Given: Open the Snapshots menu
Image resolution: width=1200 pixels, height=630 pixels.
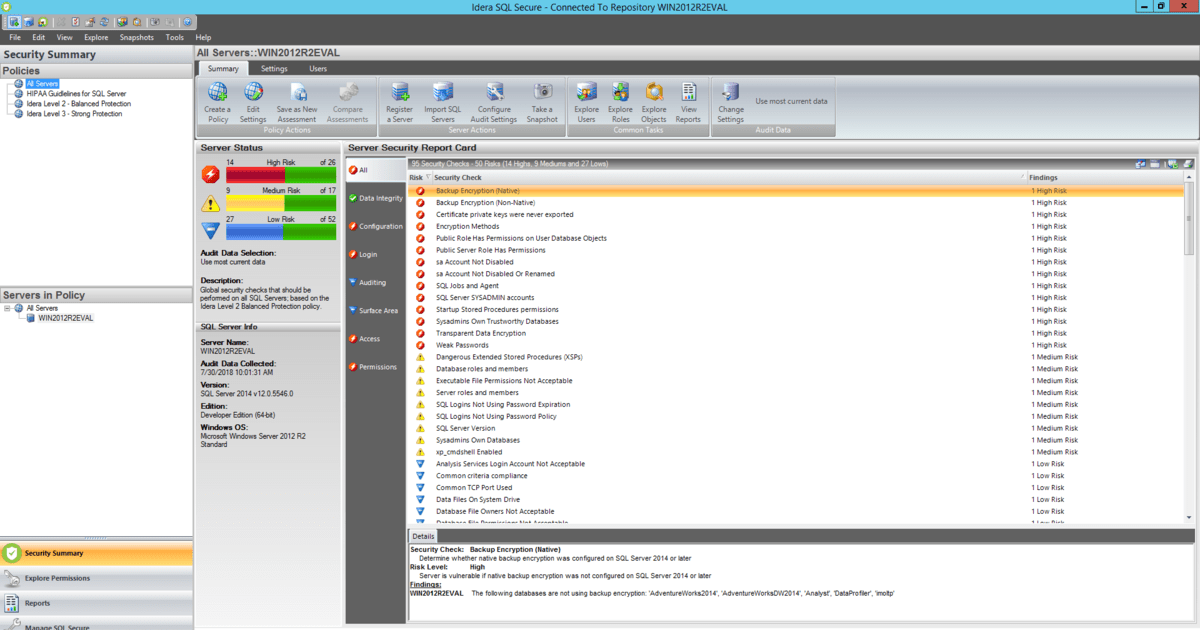Looking at the screenshot, I should tap(136, 36).
